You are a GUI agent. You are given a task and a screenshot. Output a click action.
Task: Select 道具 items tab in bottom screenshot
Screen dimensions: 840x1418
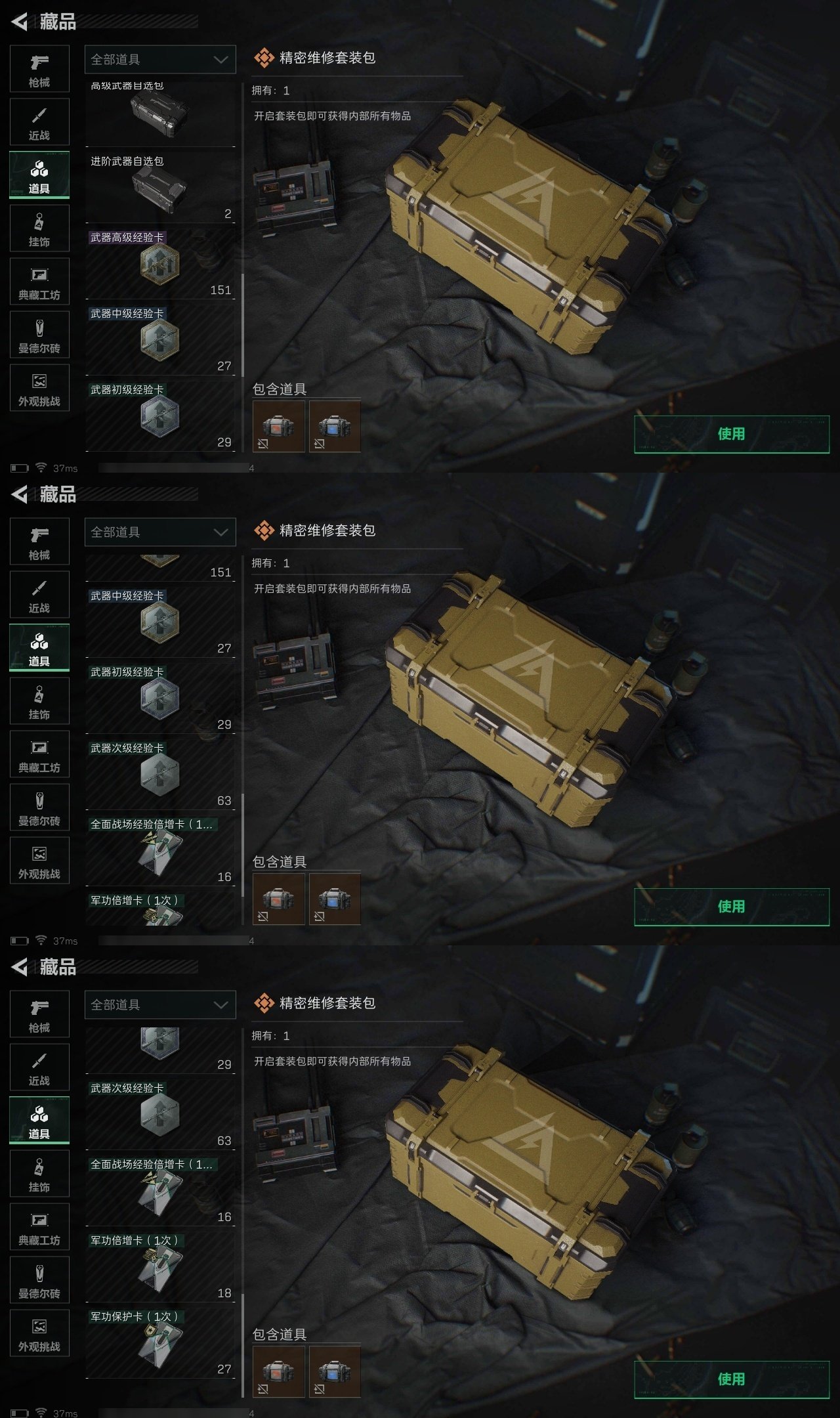pyautogui.click(x=39, y=1120)
